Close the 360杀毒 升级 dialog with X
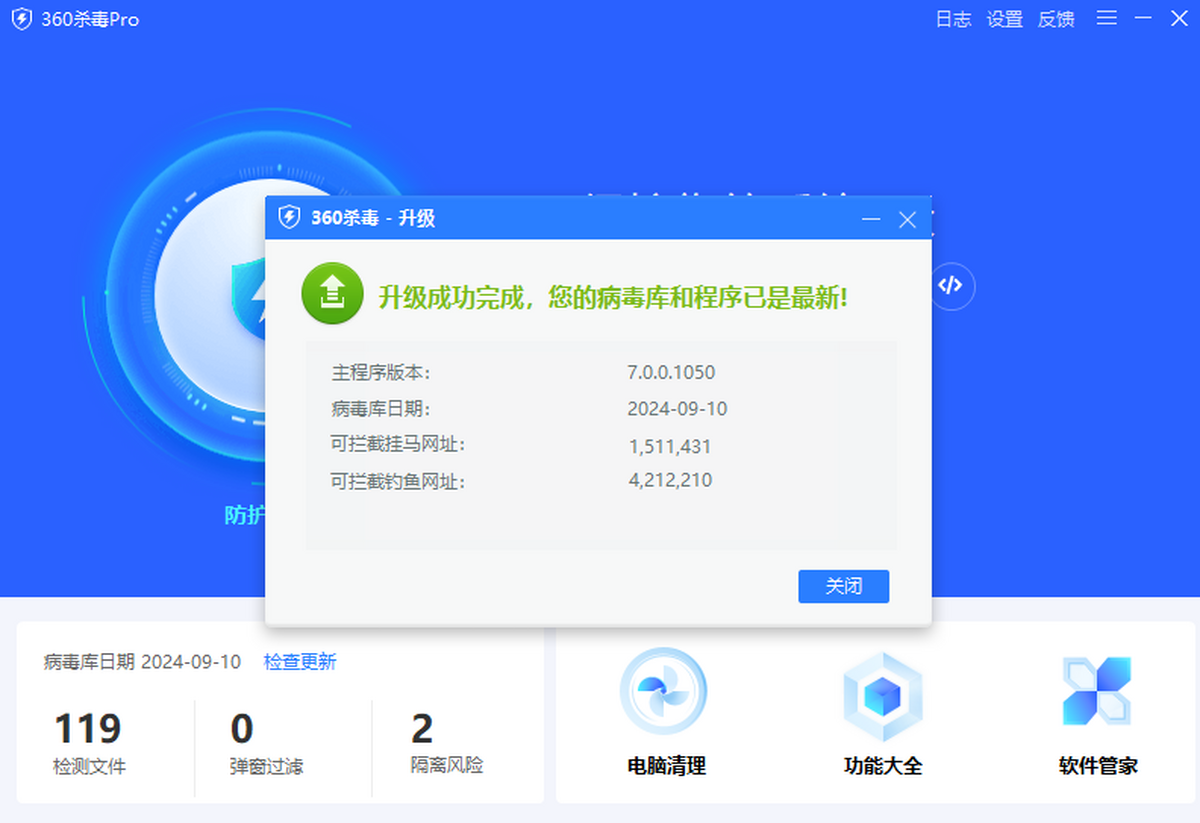This screenshot has width=1200, height=823. [907, 219]
